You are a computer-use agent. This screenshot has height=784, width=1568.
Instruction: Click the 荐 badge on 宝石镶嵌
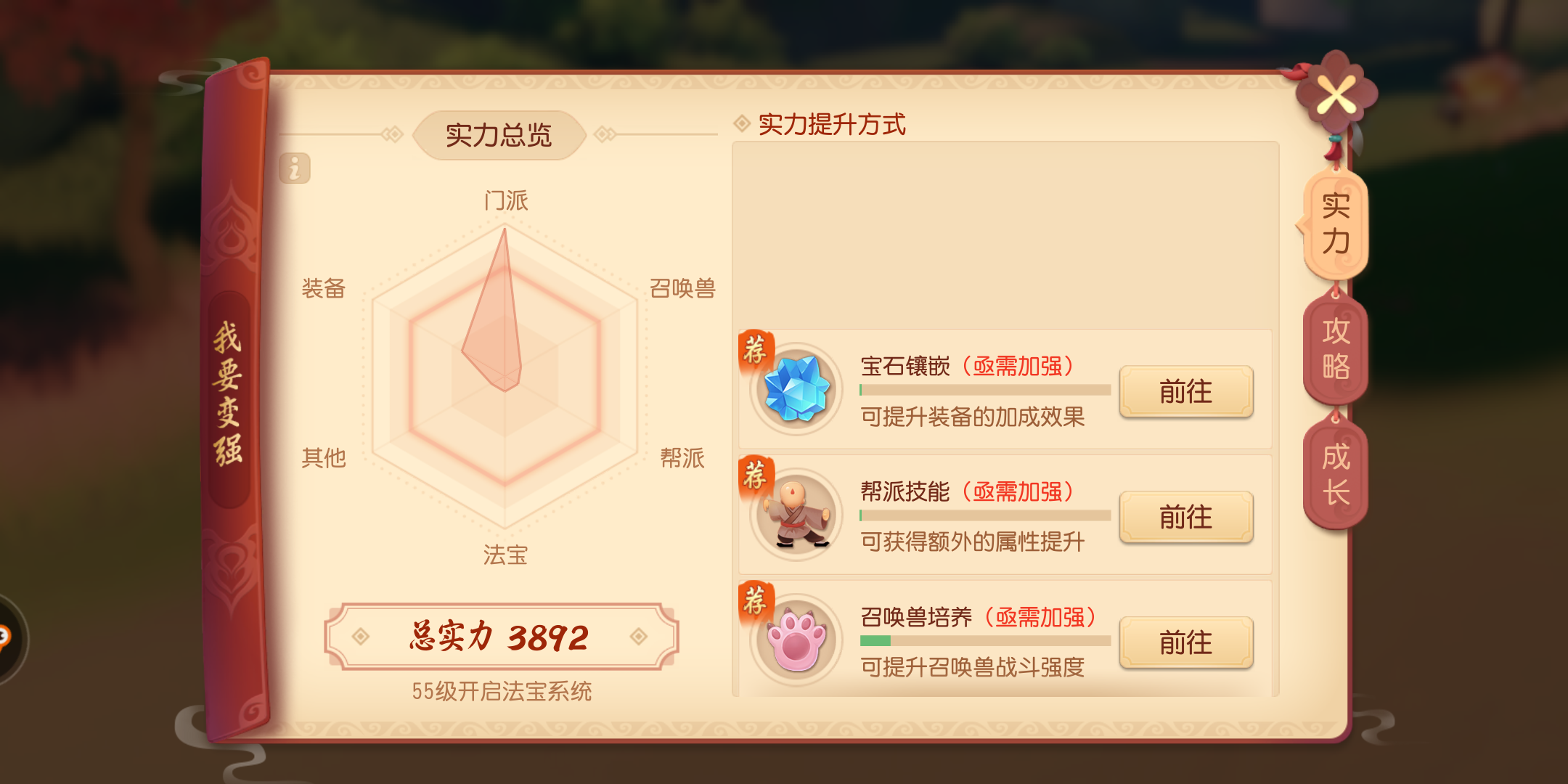point(756,351)
